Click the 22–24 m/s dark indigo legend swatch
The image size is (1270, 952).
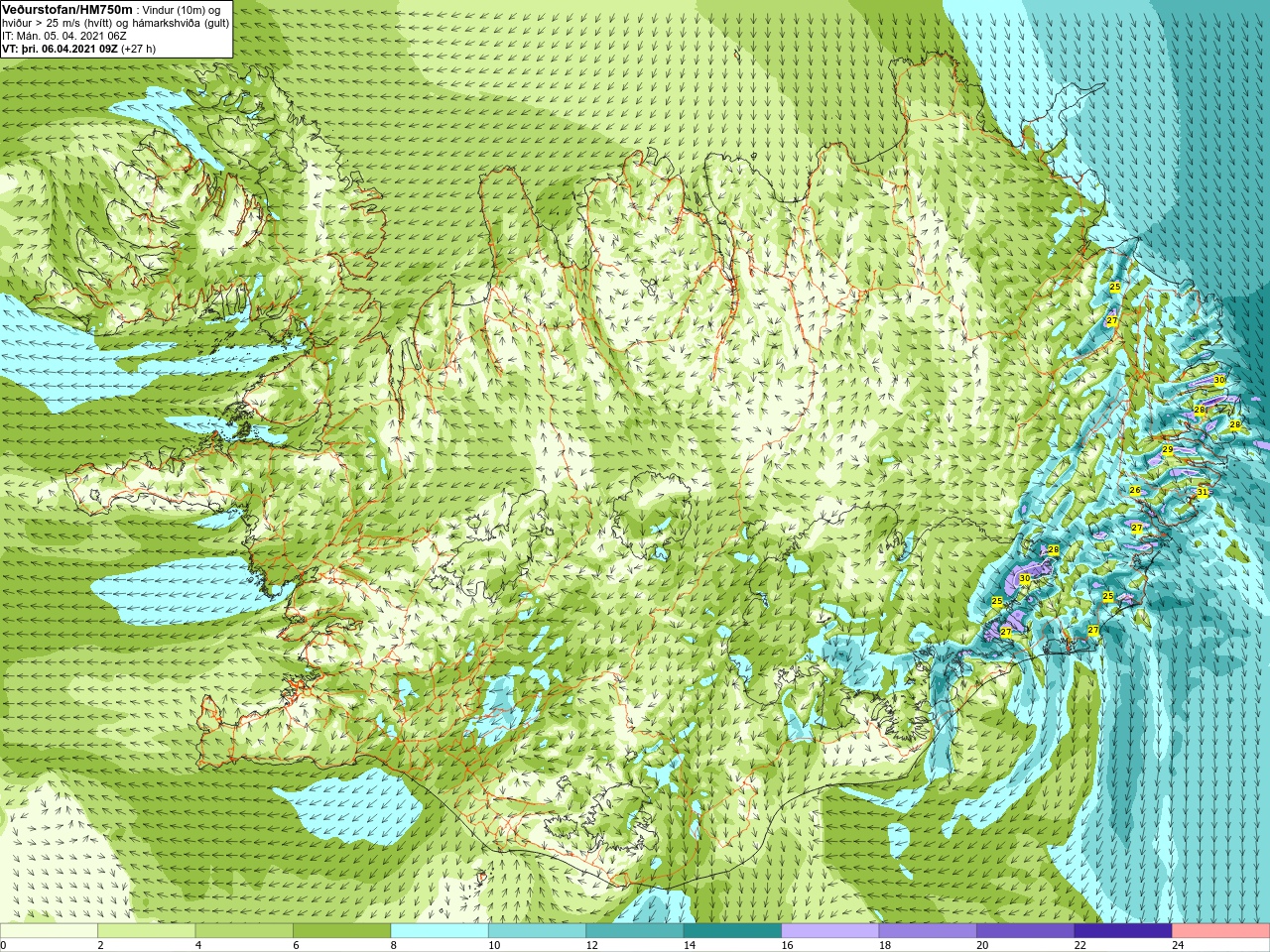pyautogui.click(x=1123, y=930)
